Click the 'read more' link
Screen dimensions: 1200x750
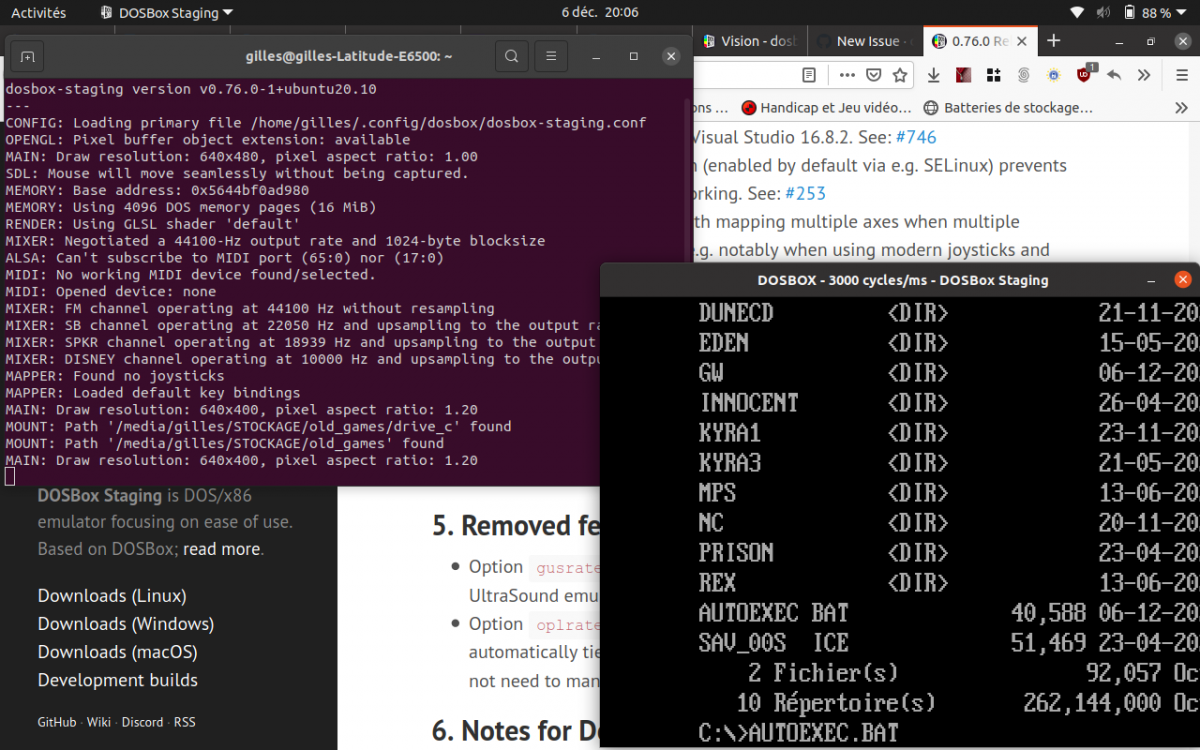[221, 549]
